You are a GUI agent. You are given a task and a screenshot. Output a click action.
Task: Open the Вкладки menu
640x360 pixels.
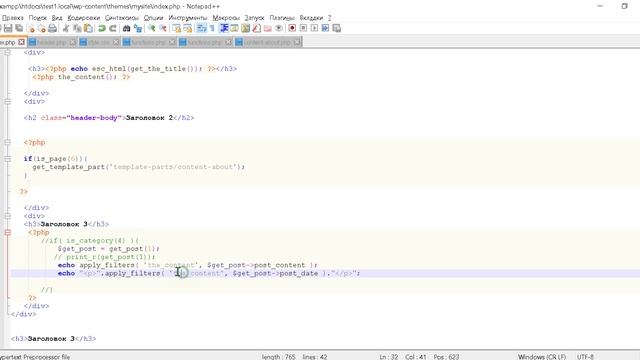[x=311, y=18]
